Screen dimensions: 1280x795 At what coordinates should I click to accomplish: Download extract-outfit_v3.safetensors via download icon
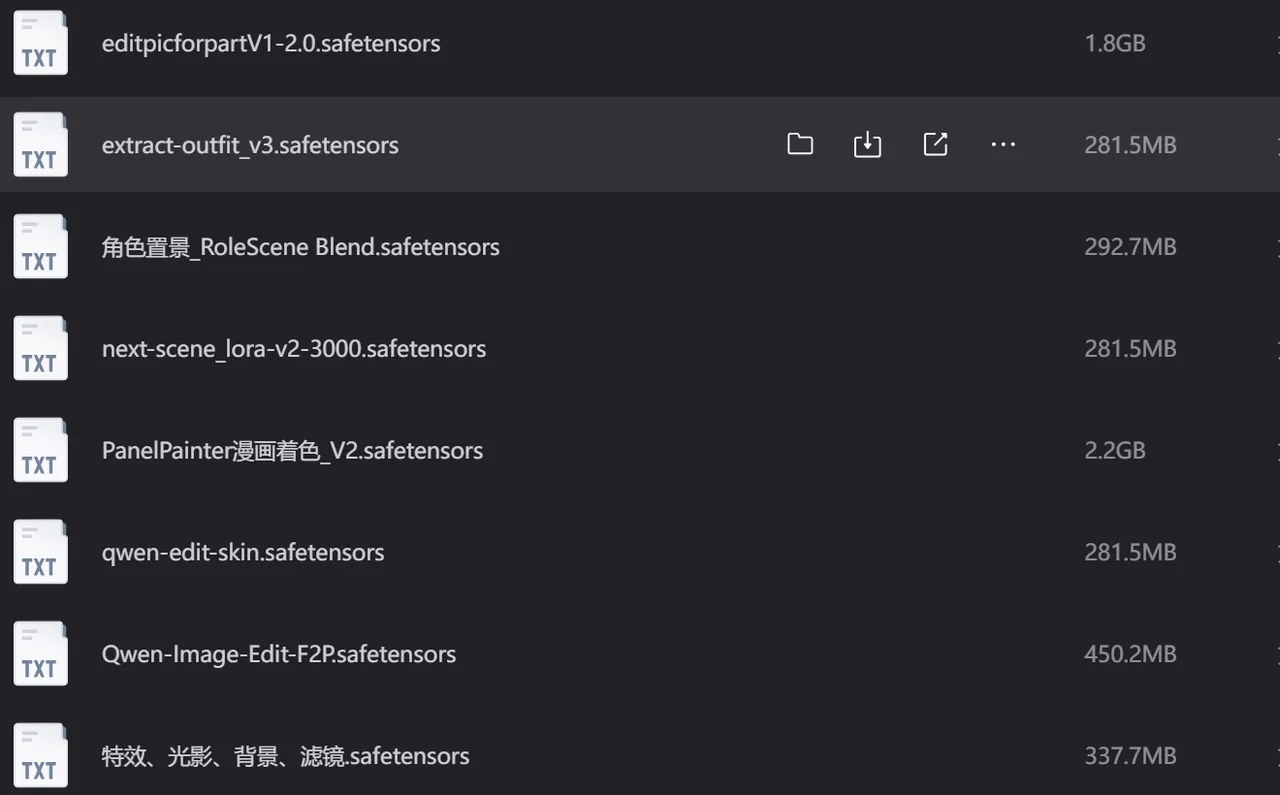click(x=867, y=145)
